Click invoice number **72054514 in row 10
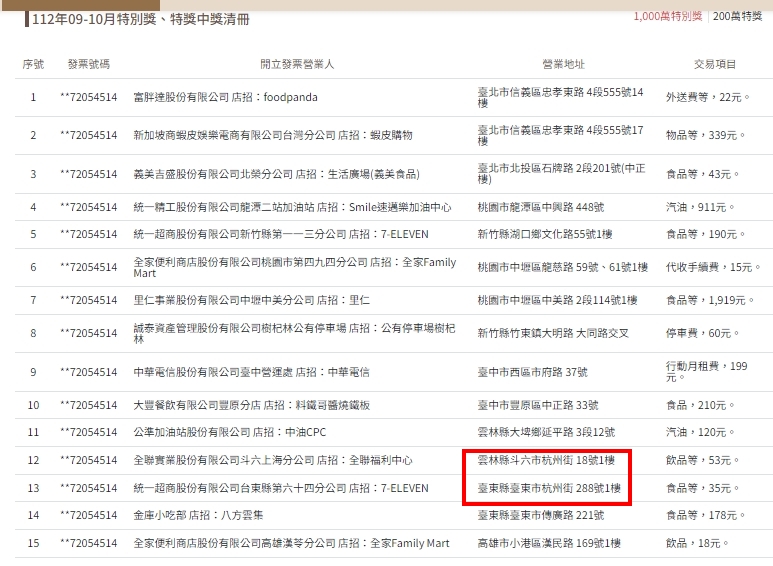 89,405
